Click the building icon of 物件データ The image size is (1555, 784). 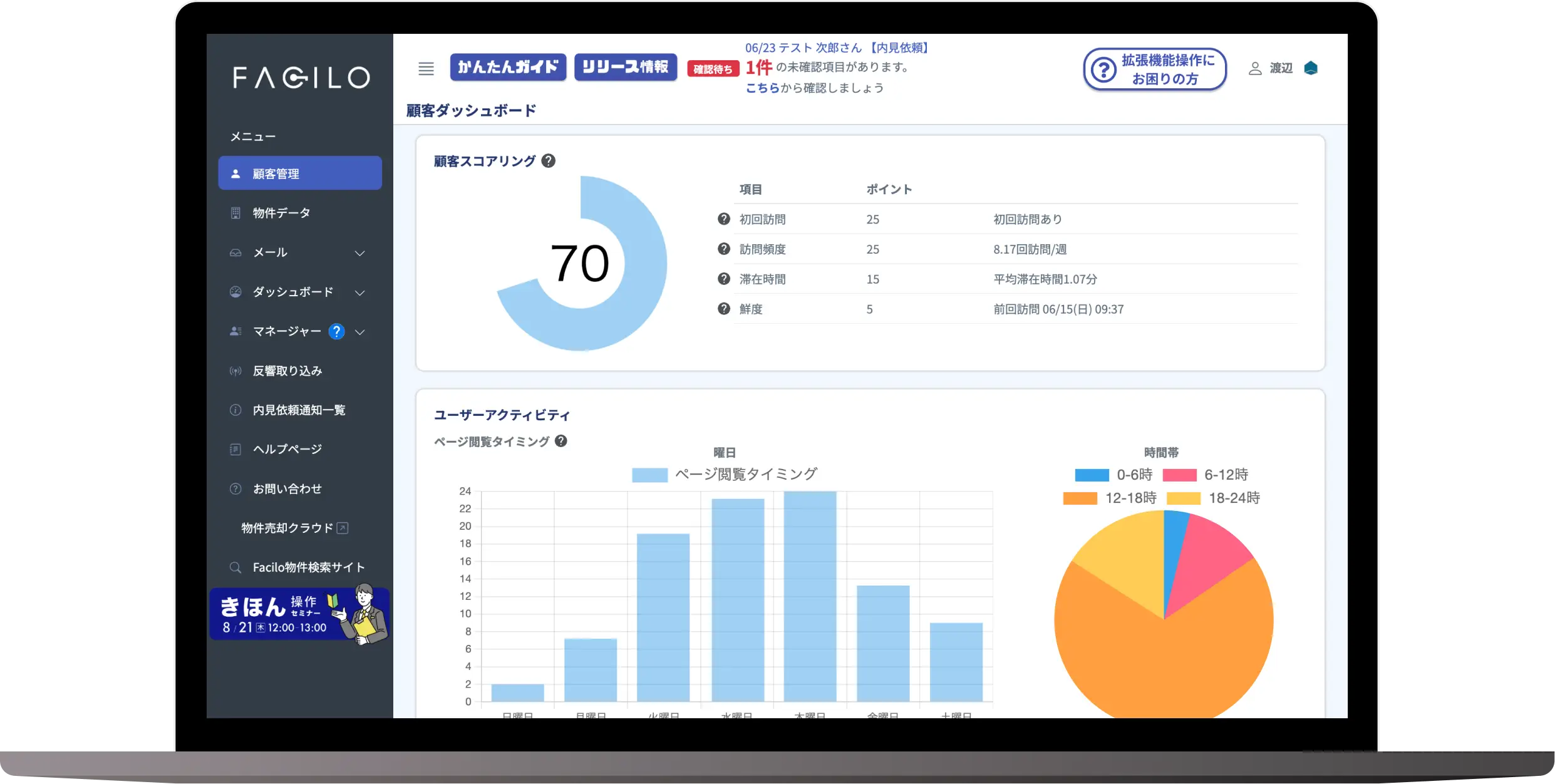[235, 213]
